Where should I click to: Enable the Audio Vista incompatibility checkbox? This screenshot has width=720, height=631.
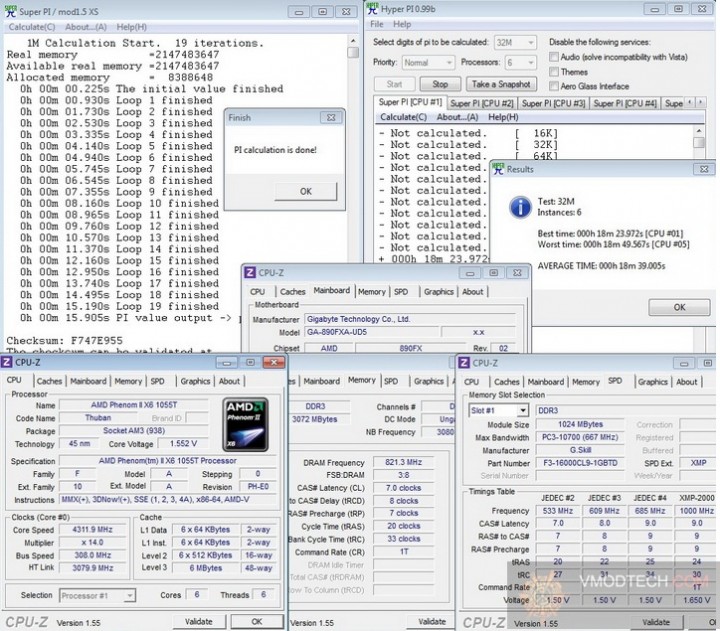pyautogui.click(x=554, y=57)
